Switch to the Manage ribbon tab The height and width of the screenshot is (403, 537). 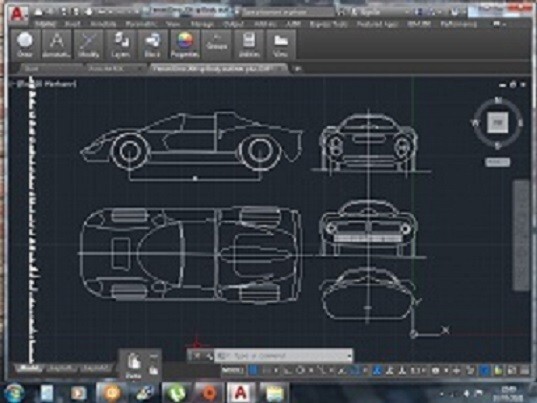(x=202, y=24)
